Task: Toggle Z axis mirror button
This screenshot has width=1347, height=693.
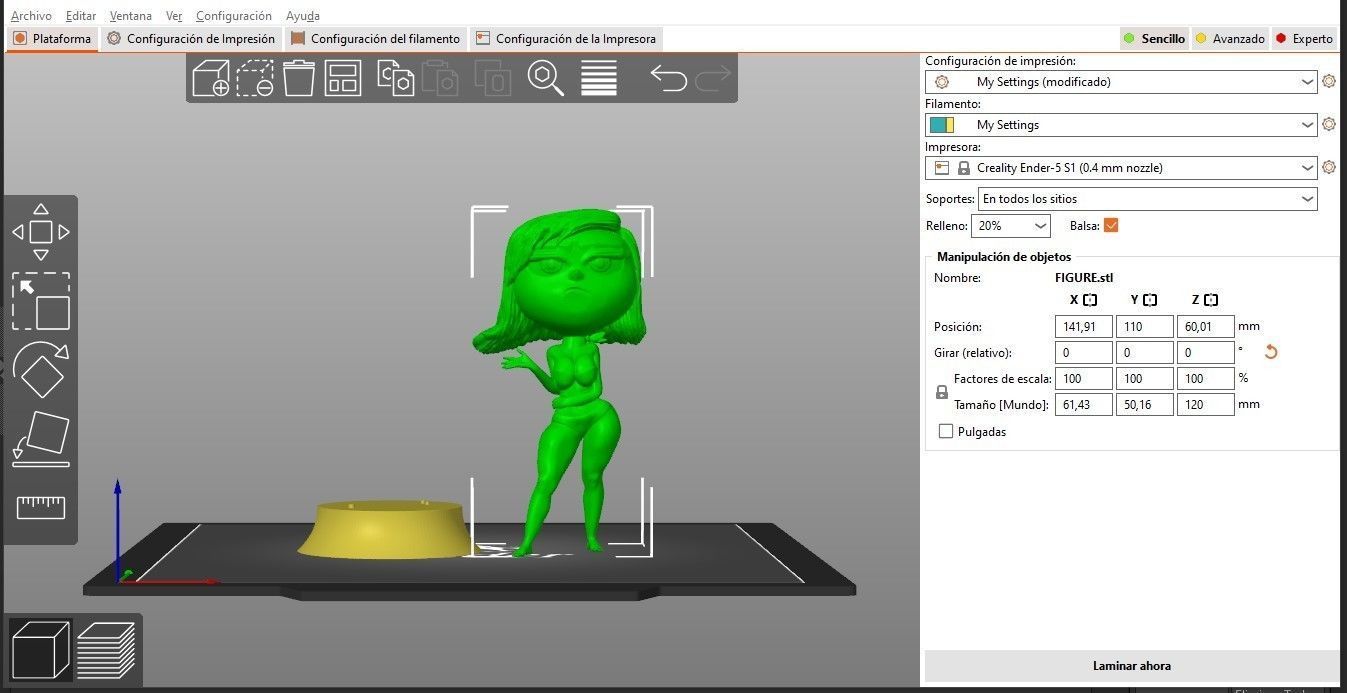Action: [1211, 300]
